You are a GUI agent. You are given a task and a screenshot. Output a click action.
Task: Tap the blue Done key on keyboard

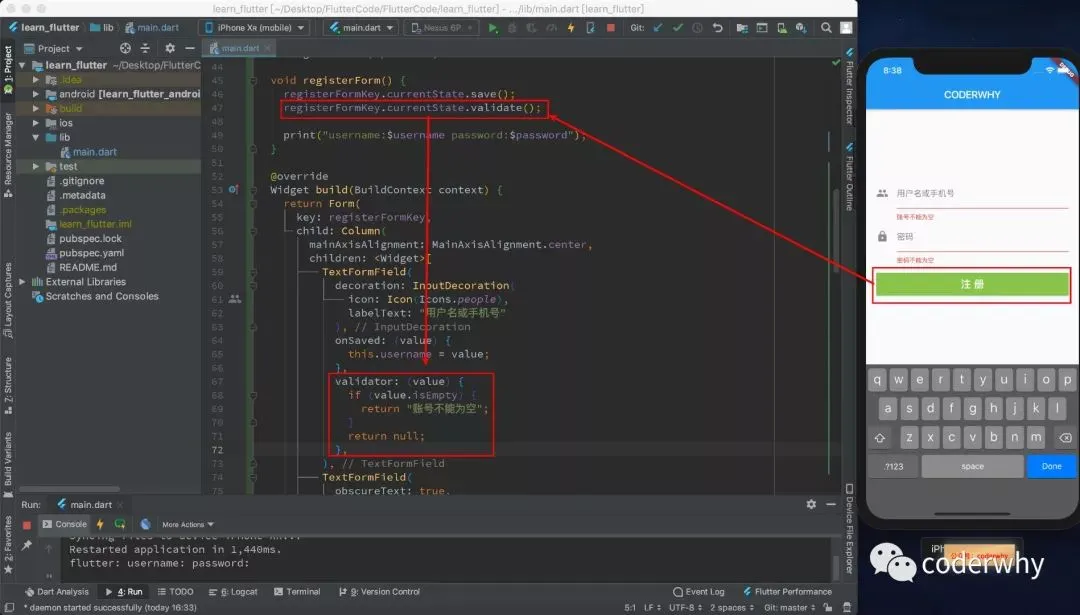point(1052,466)
